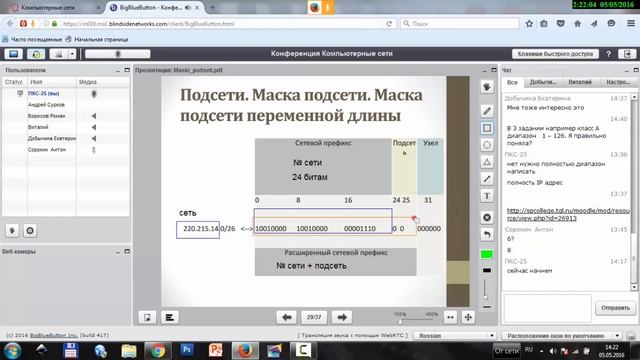Image resolution: width=640 pixels, height=360 pixels.
Task: Select the rectangle shape tool
Action: pyautogui.click(x=487, y=128)
